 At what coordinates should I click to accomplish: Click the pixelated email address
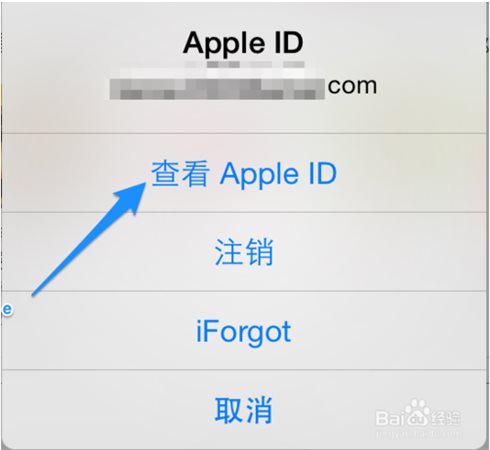tap(217, 89)
